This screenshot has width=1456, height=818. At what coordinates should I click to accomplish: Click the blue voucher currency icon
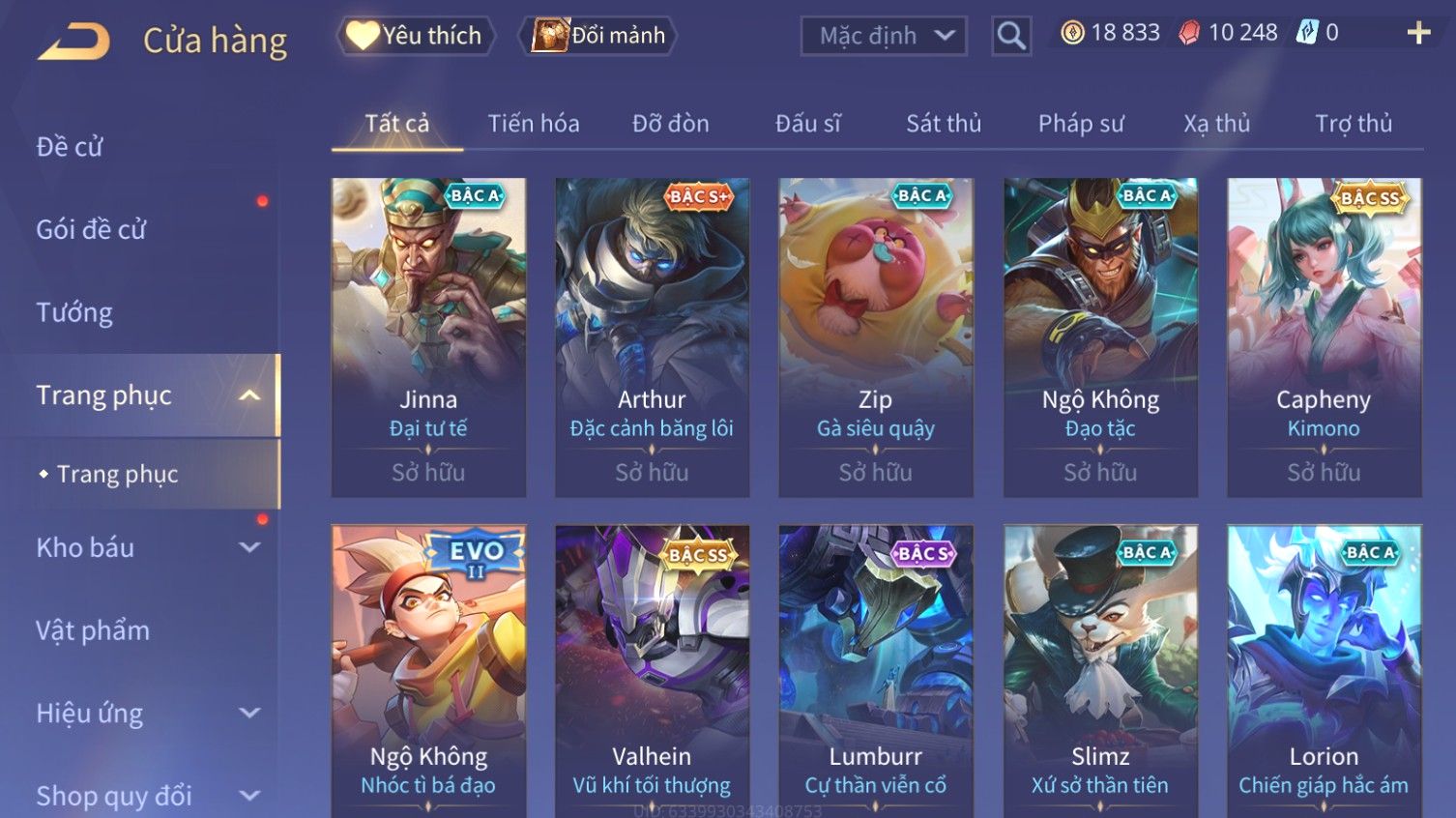coord(1307,33)
